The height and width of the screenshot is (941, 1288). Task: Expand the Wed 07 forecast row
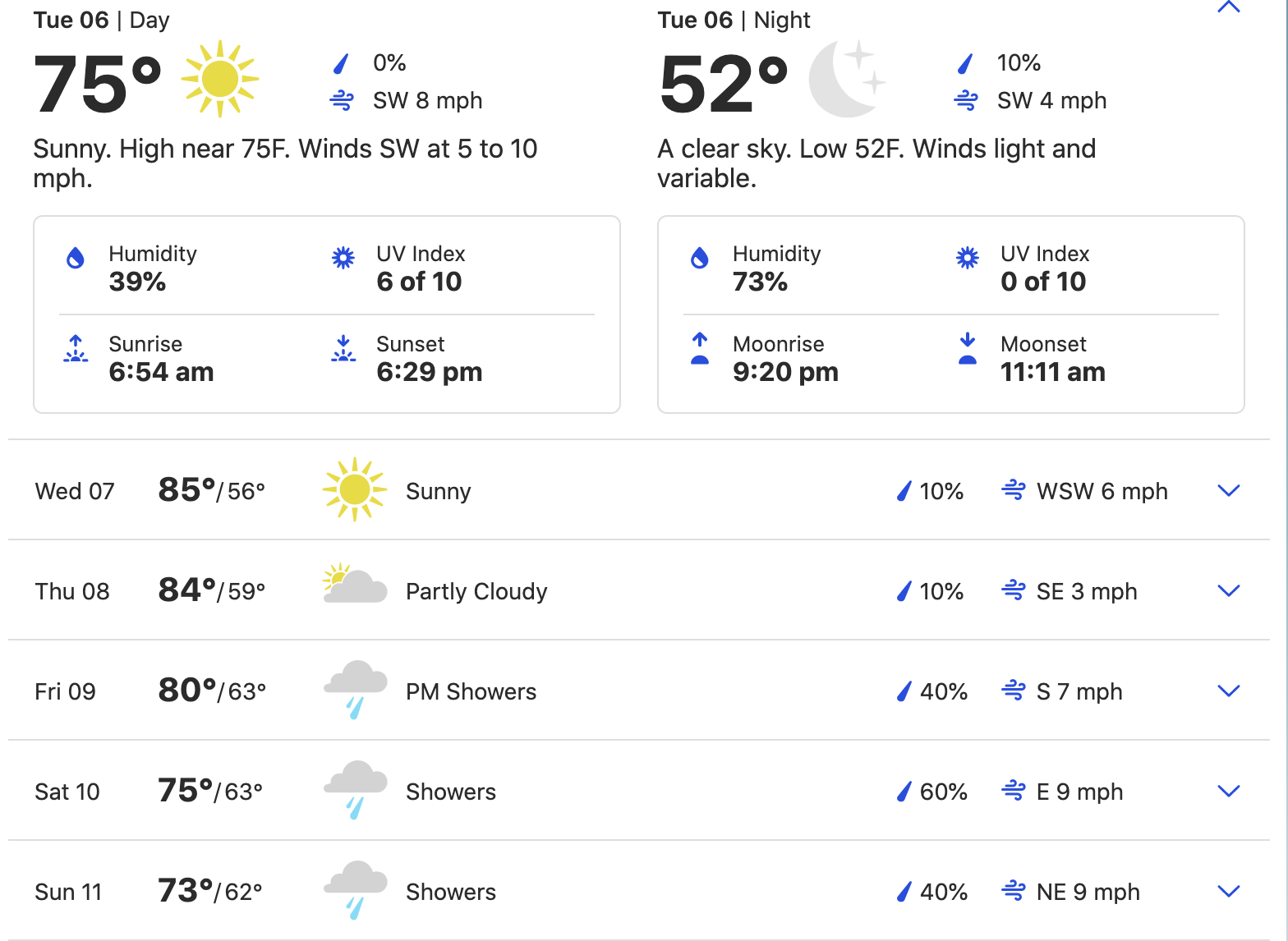1228,491
